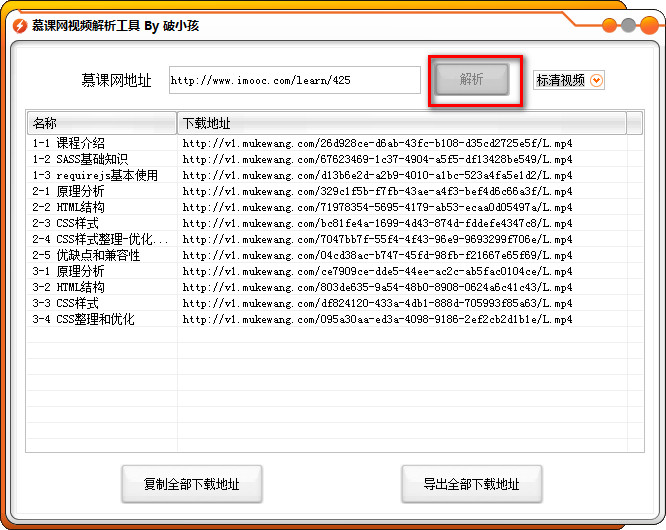Viewport: 666px width, 530px height.
Task: Click download URL containing d13b6e2d
Action: (377, 175)
